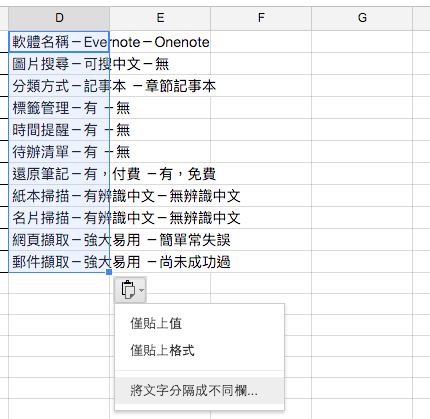Select column F header
The image size is (430, 419).
pyautogui.click(x=261, y=18)
